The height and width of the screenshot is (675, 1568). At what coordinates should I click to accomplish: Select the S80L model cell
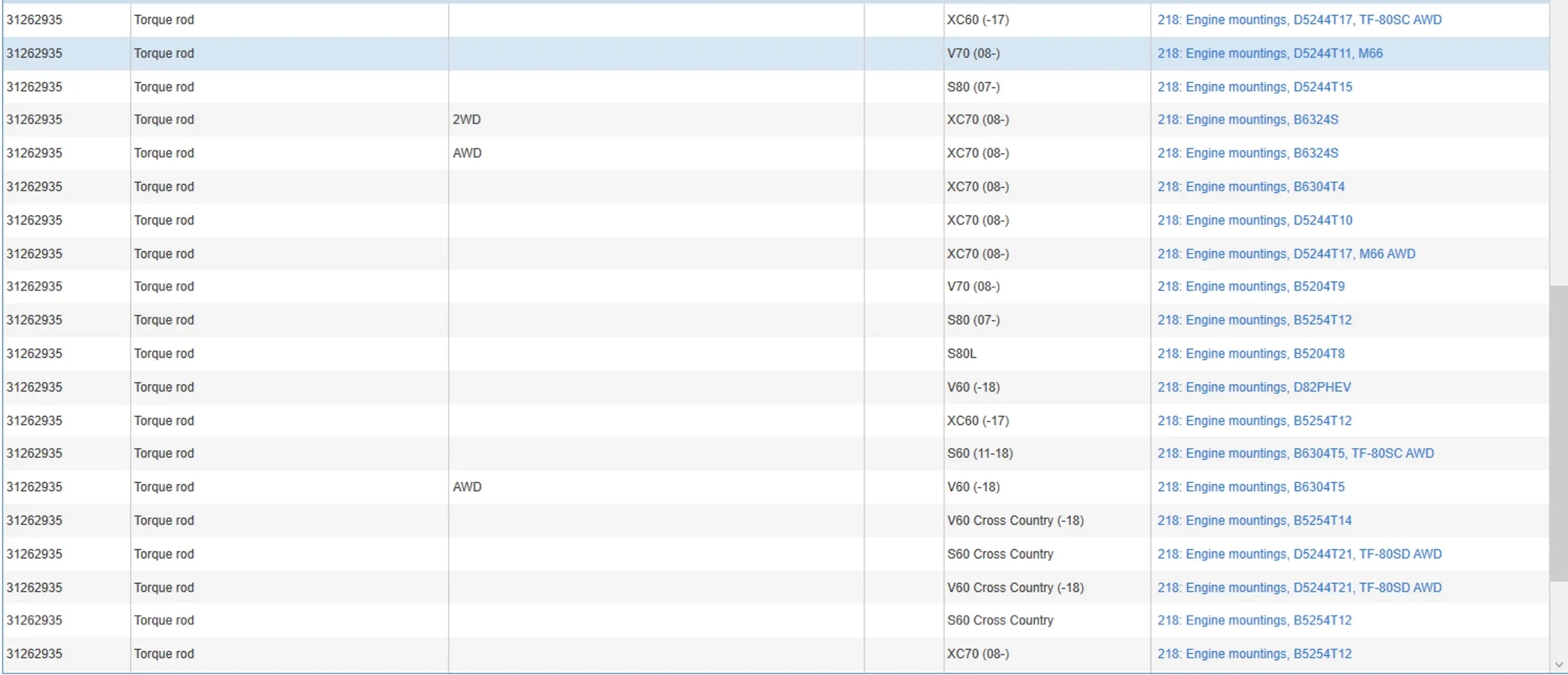961,354
